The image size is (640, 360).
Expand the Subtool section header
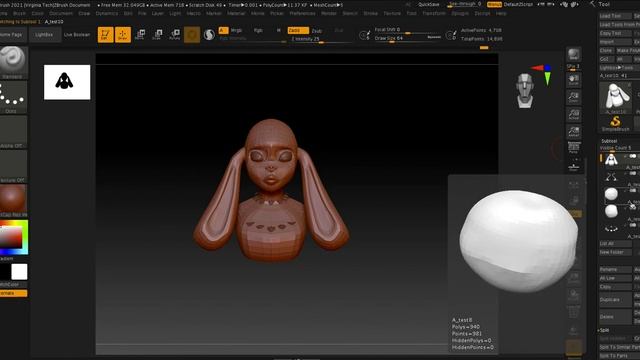[x=609, y=141]
